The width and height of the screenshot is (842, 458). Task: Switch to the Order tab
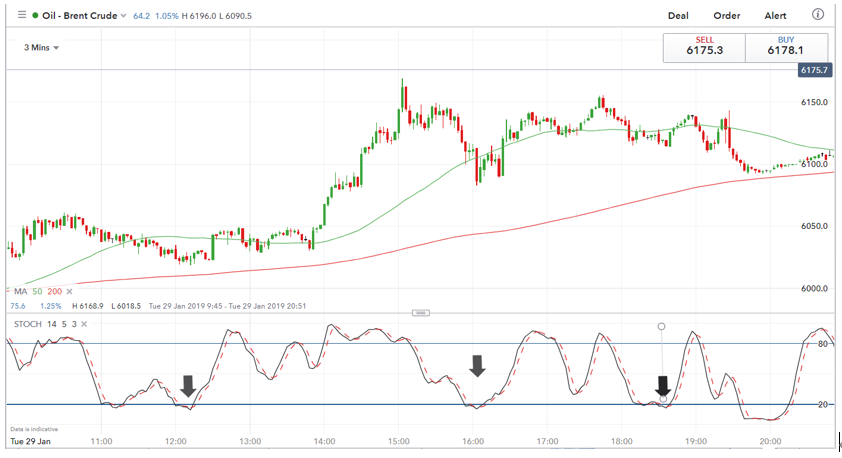(x=726, y=16)
